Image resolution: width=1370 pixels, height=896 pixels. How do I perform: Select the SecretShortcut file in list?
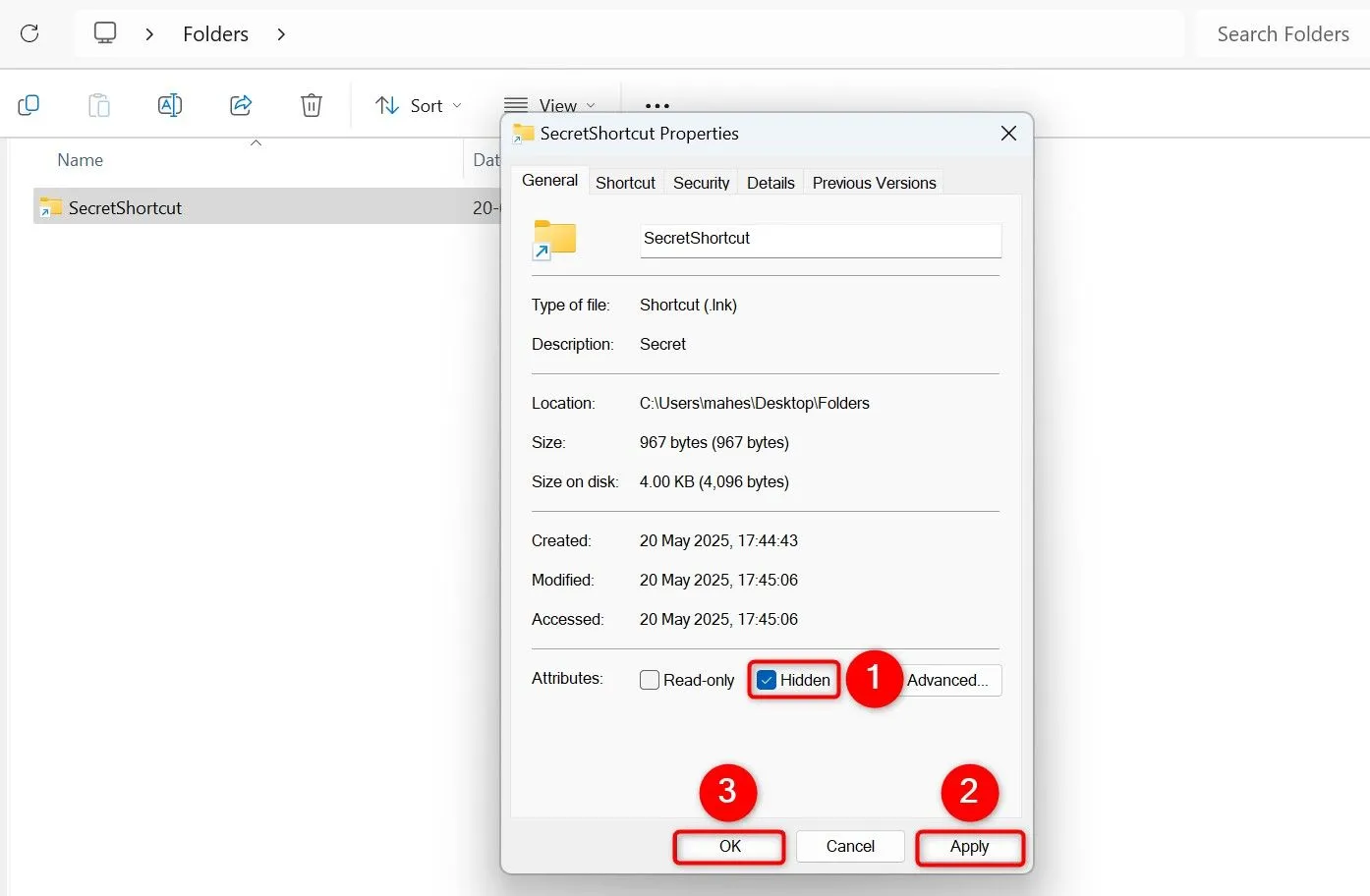point(125,207)
